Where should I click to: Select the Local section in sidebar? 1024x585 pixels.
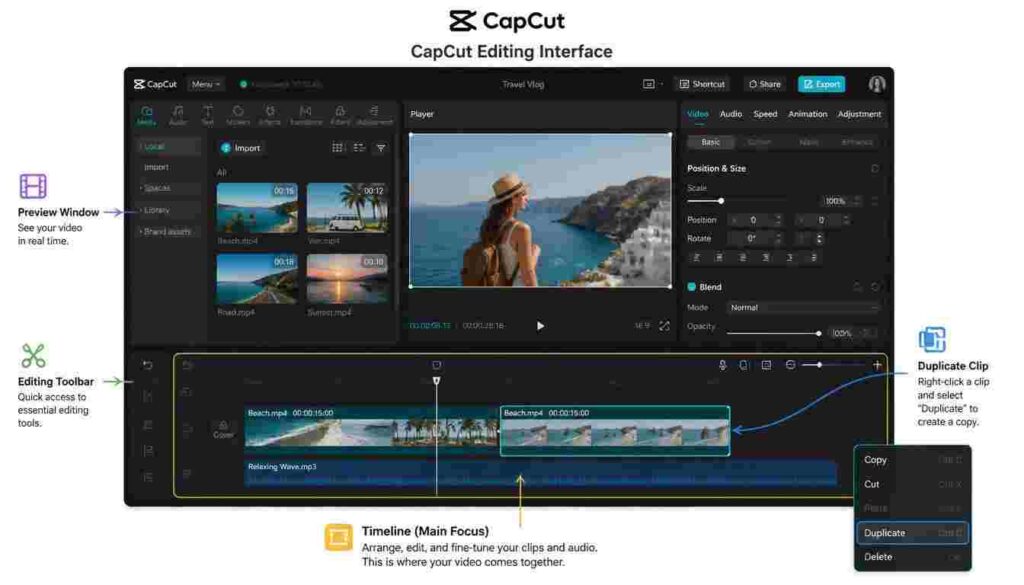[x=168, y=146]
